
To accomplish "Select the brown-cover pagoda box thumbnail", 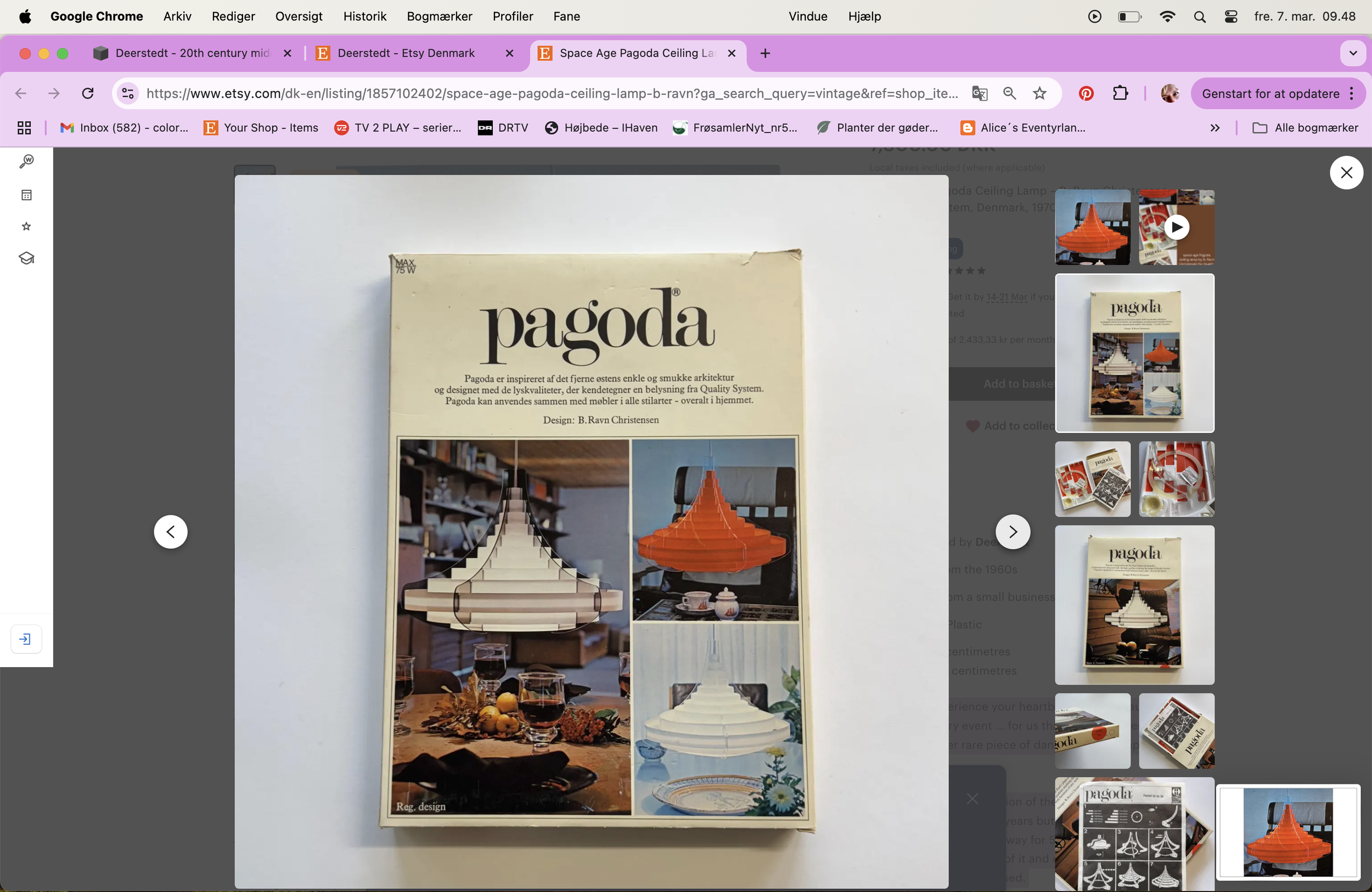I will click(x=1134, y=605).
